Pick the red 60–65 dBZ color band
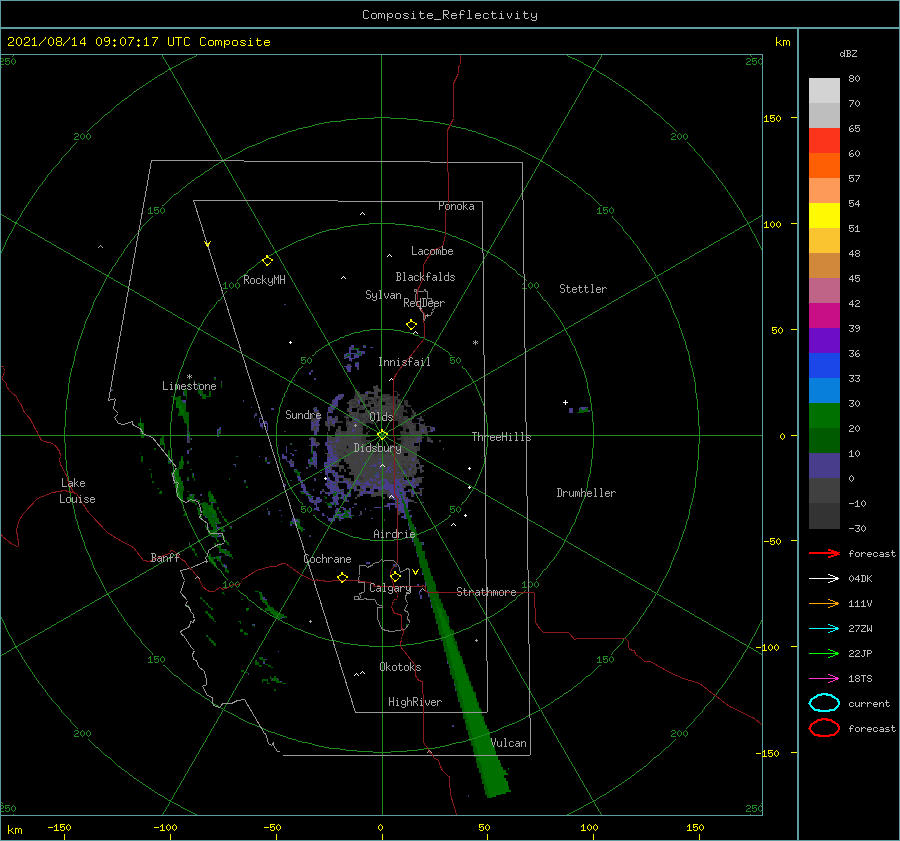The width and height of the screenshot is (900, 841). [824, 141]
